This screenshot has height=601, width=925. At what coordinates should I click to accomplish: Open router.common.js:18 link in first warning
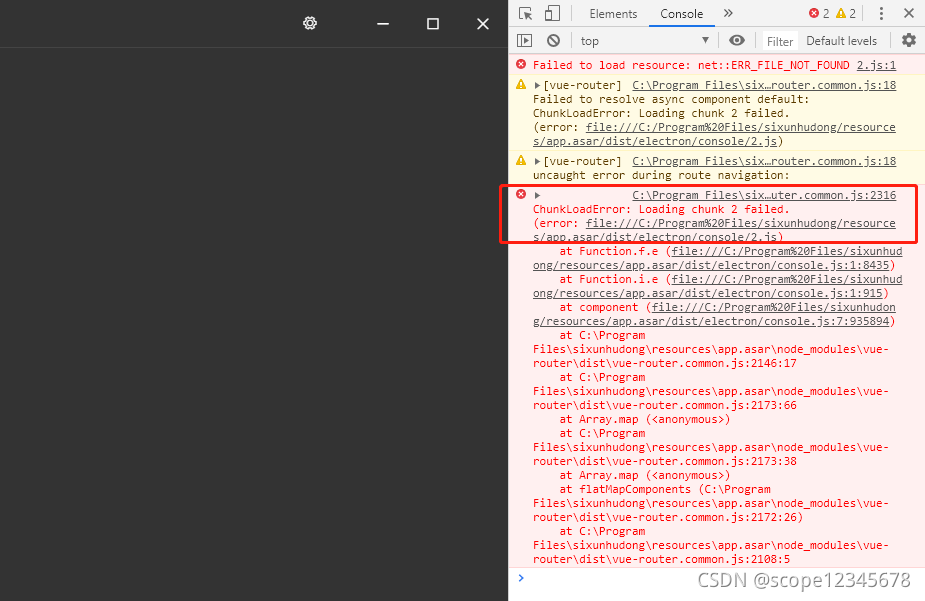(764, 86)
